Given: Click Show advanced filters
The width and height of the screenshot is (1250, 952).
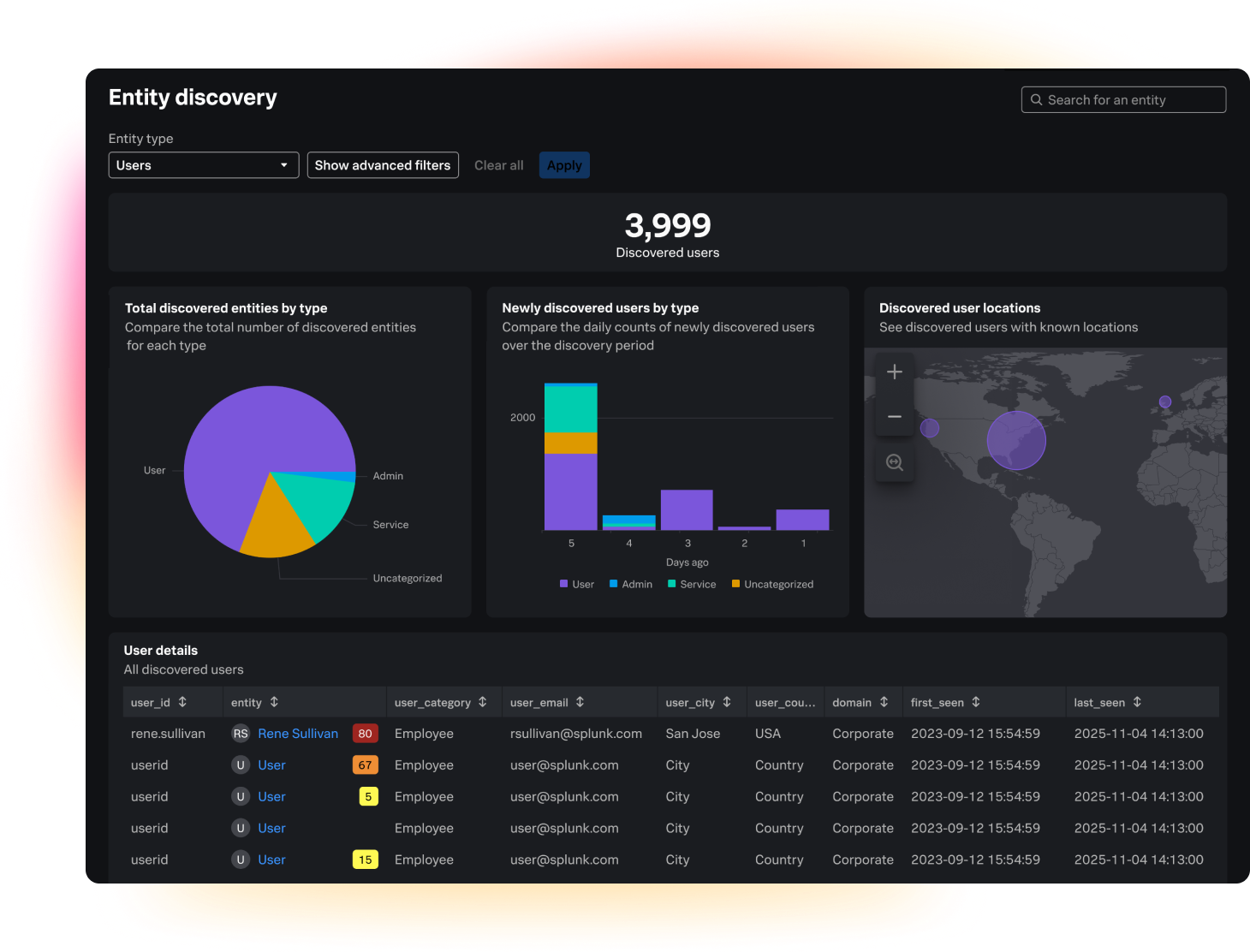Looking at the screenshot, I should 382,164.
